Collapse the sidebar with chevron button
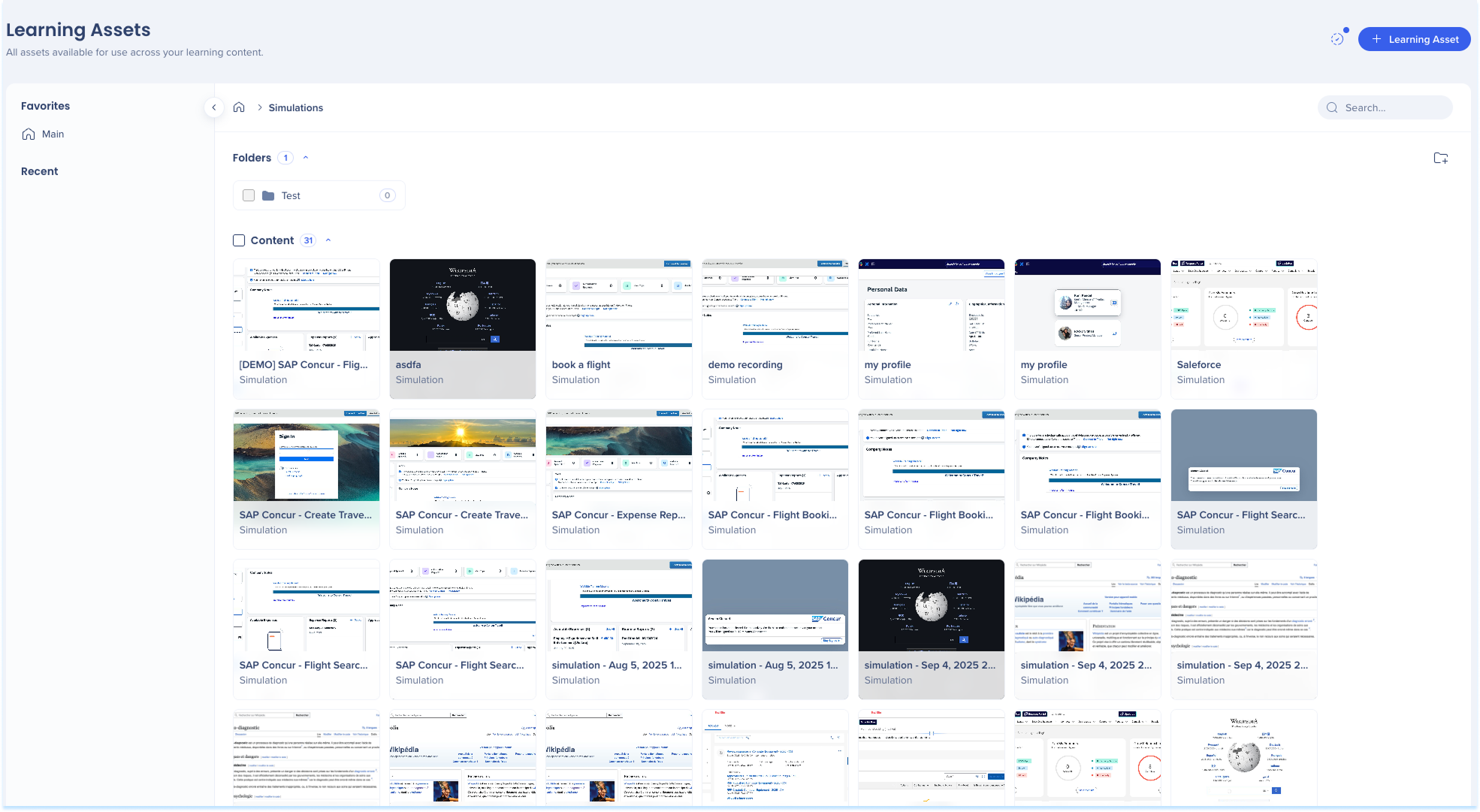Viewport: 1480px width, 812px height. [214, 107]
